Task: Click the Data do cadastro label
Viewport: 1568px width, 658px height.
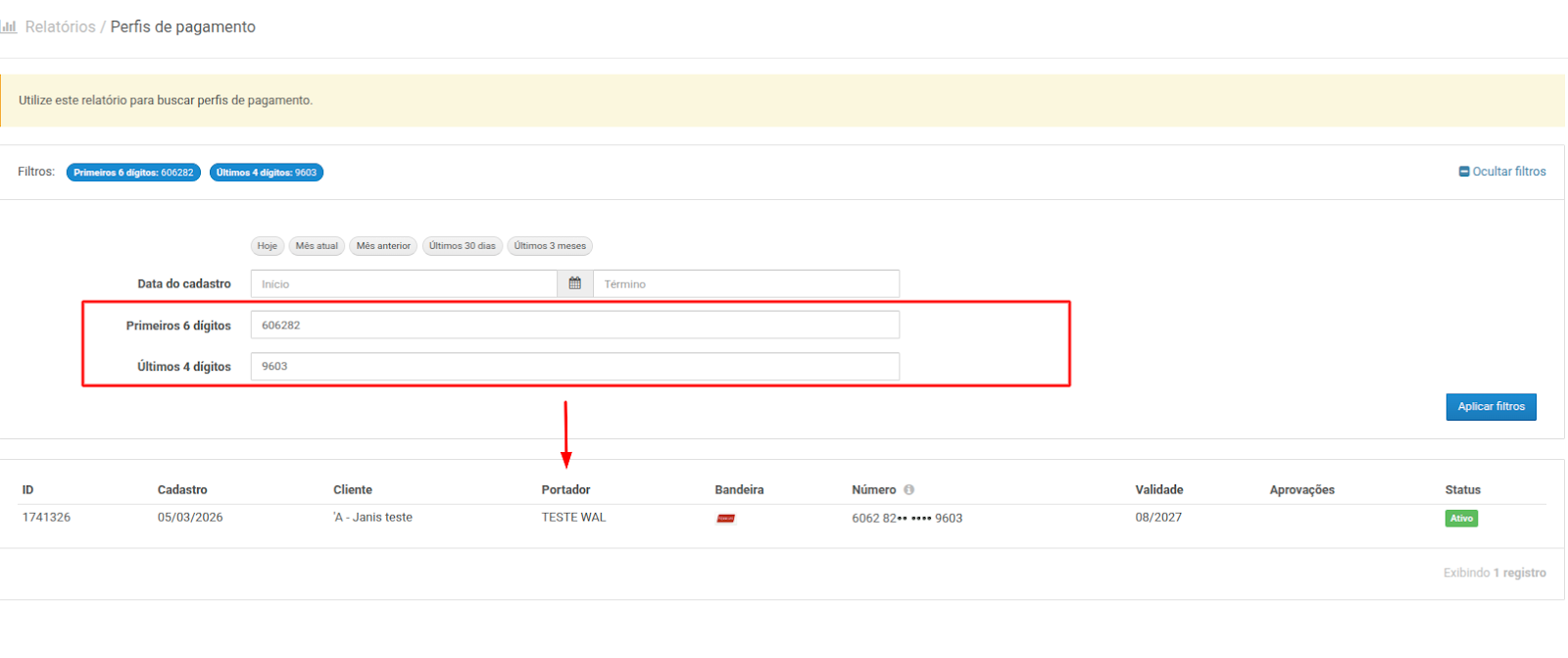Action: [x=184, y=283]
